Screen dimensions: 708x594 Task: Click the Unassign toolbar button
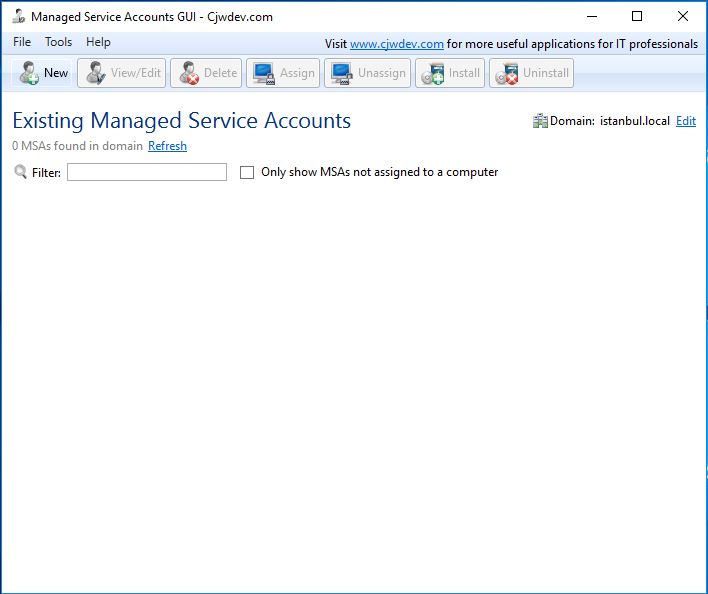coord(367,73)
